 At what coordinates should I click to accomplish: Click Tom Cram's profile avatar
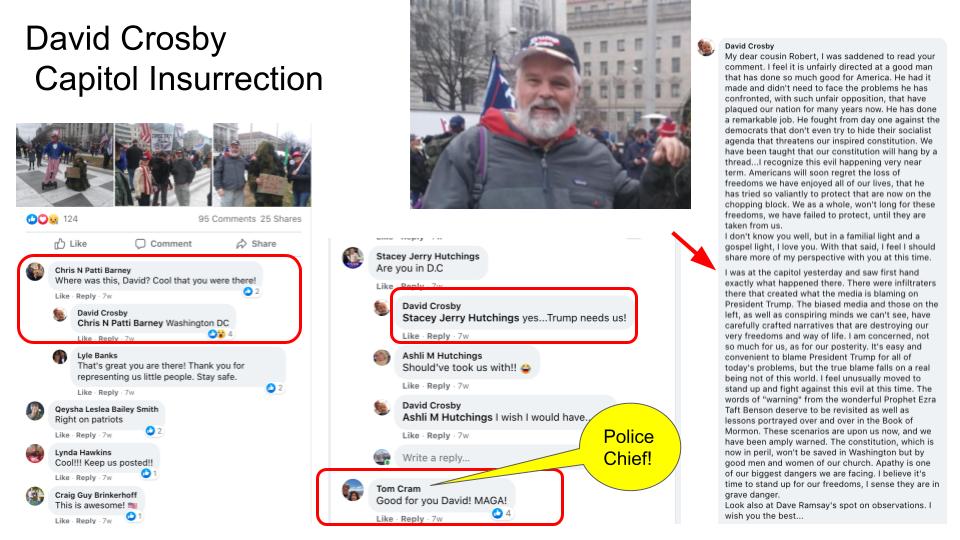[353, 490]
